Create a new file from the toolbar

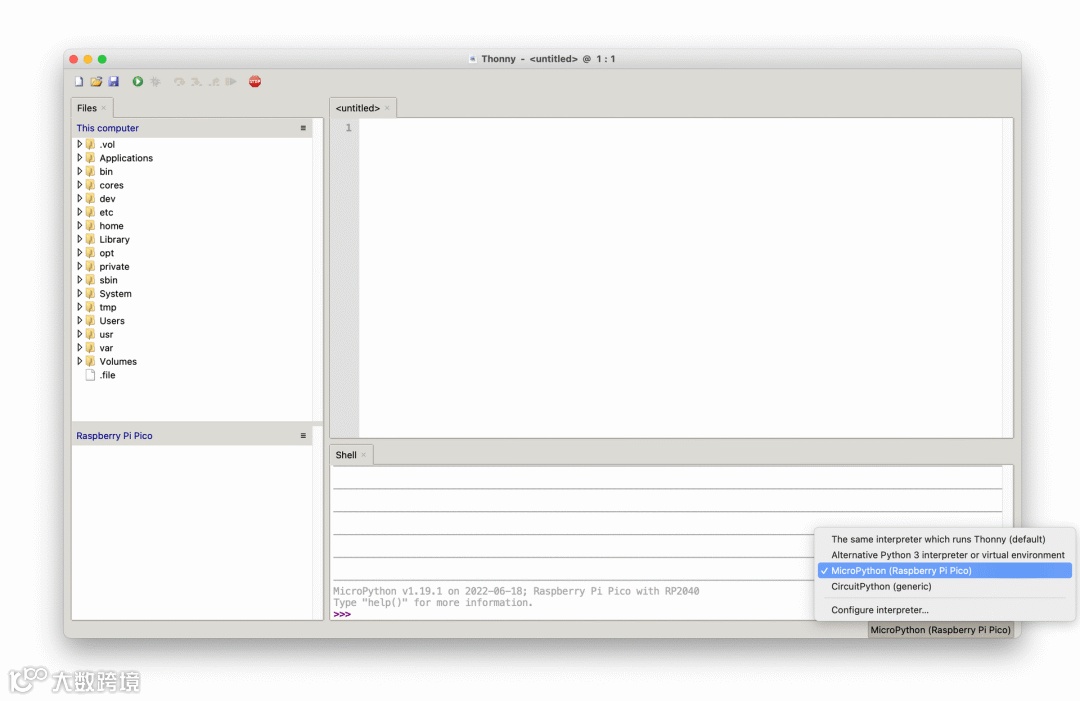click(79, 81)
